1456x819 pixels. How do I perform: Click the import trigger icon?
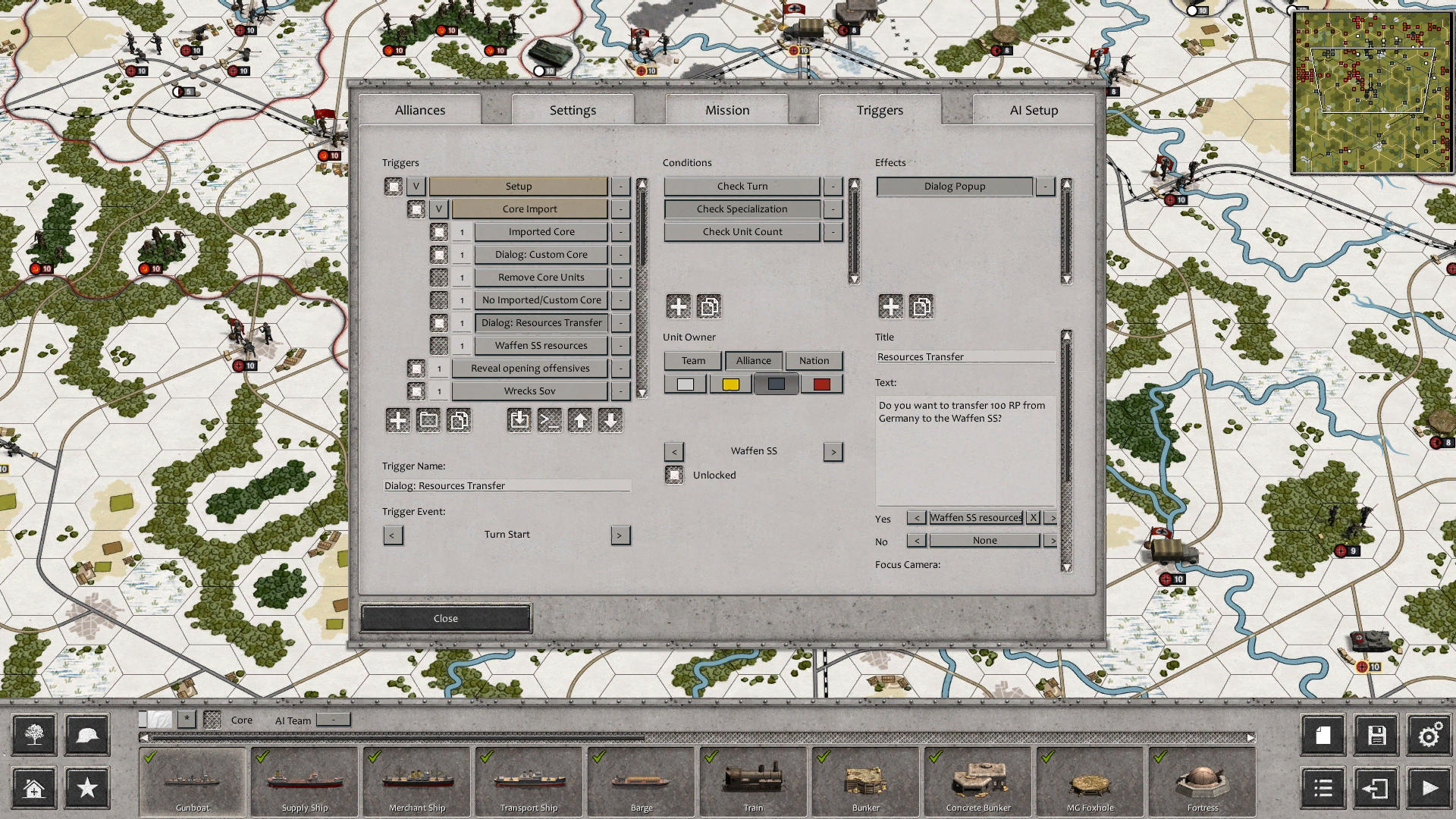tap(519, 420)
